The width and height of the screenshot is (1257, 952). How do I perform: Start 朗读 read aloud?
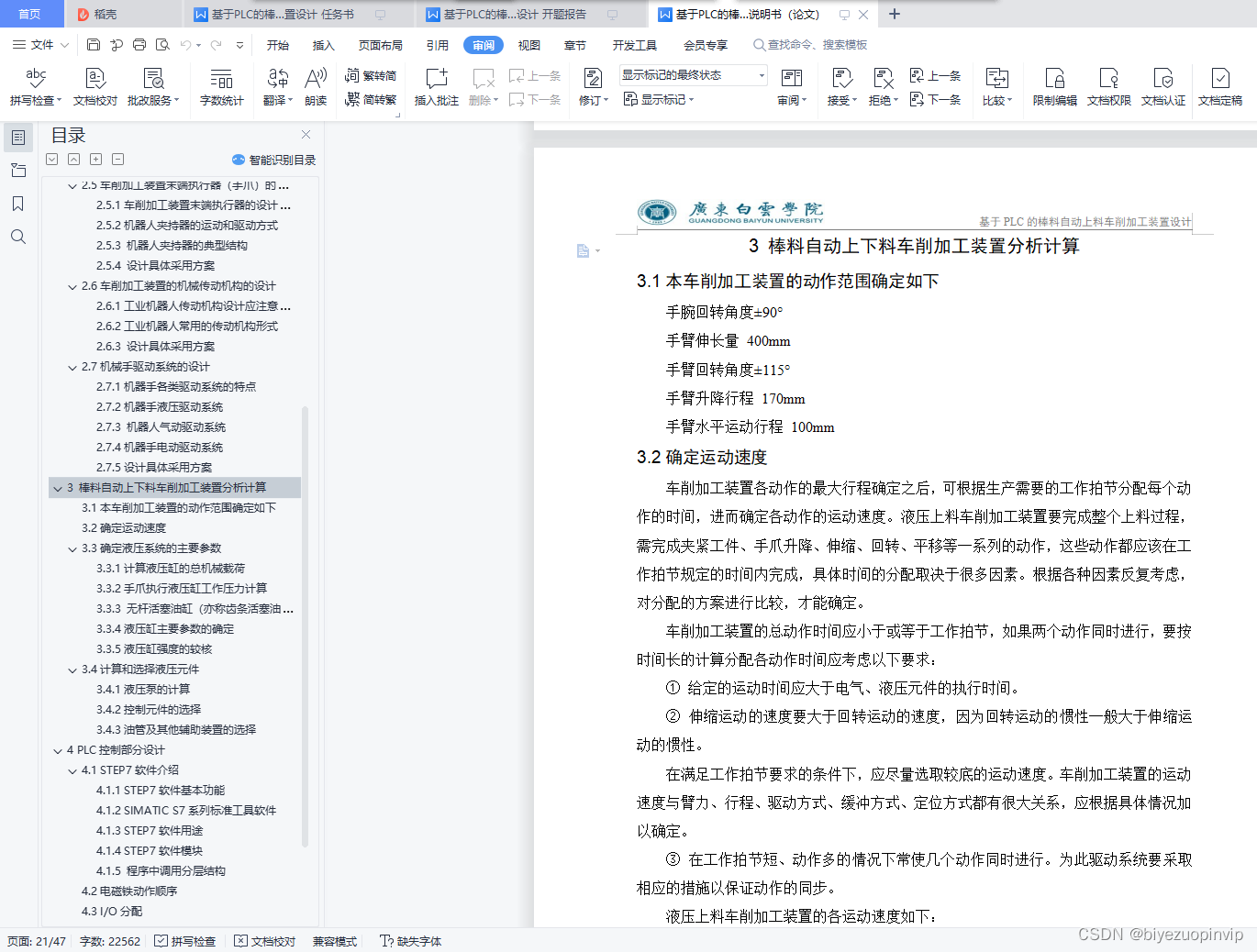316,87
